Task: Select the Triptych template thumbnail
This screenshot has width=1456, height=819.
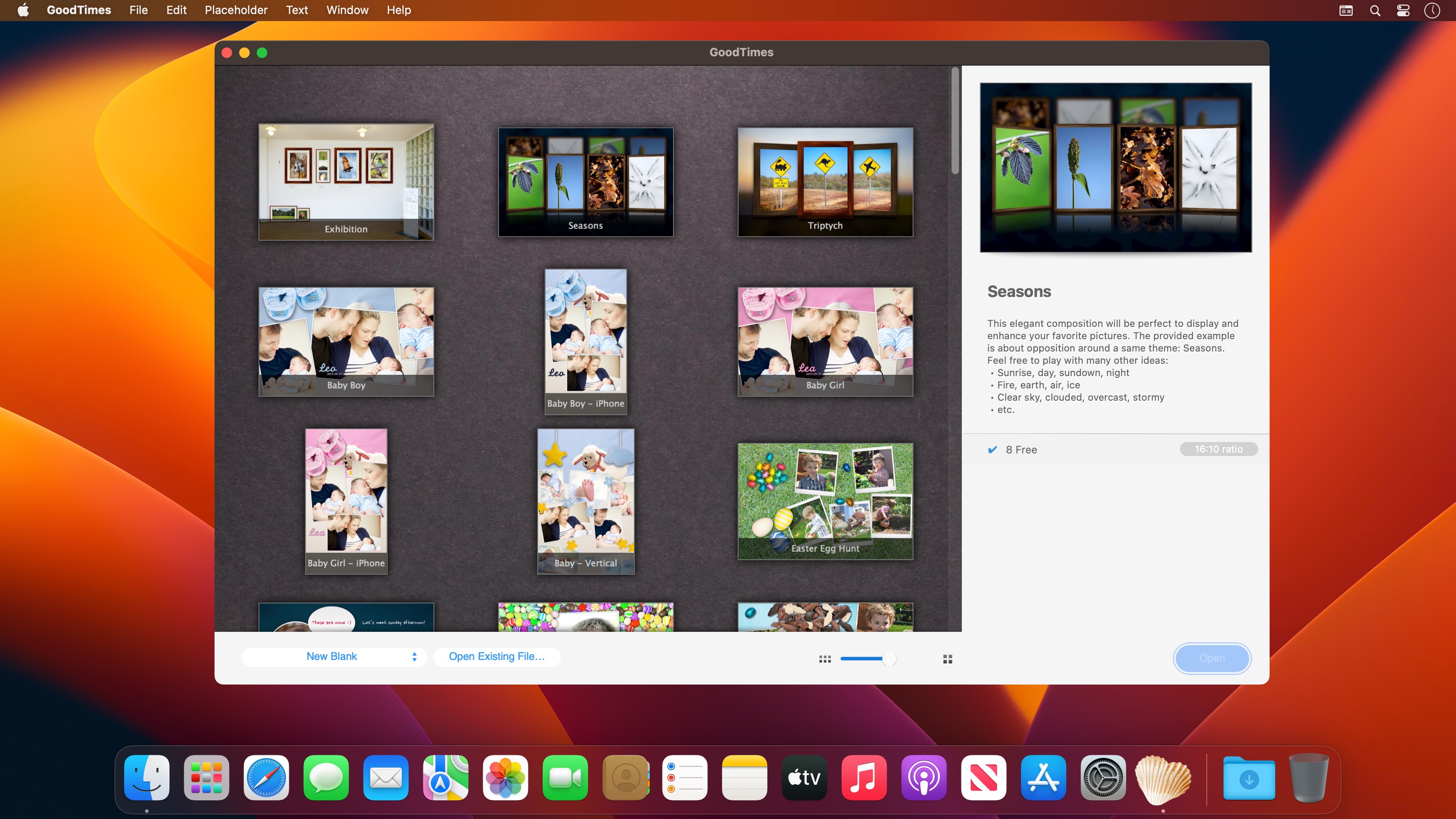Action: tap(825, 181)
